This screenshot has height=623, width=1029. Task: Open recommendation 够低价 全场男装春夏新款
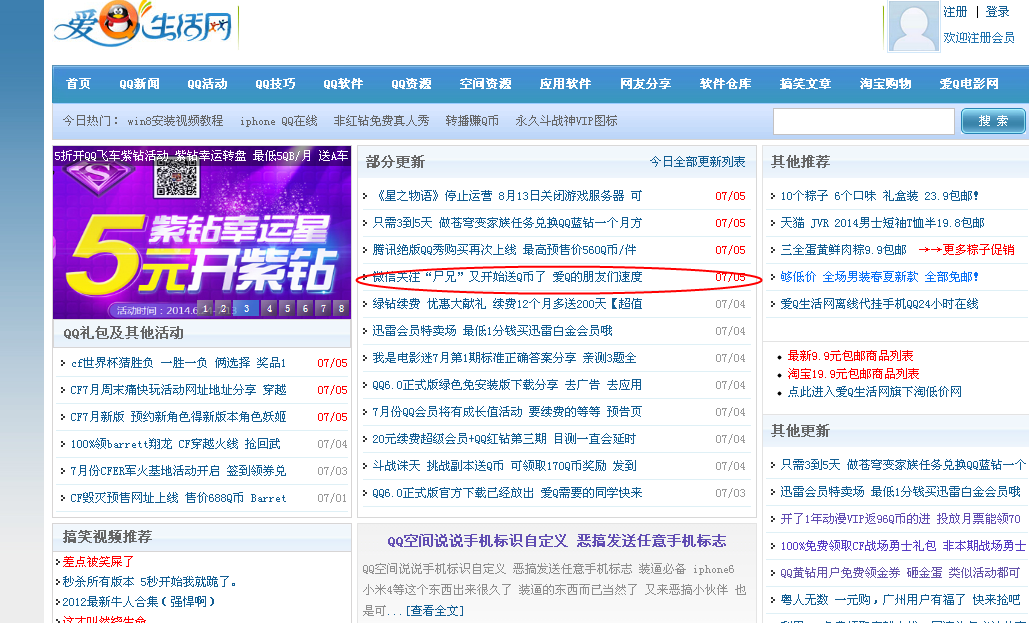[879, 276]
